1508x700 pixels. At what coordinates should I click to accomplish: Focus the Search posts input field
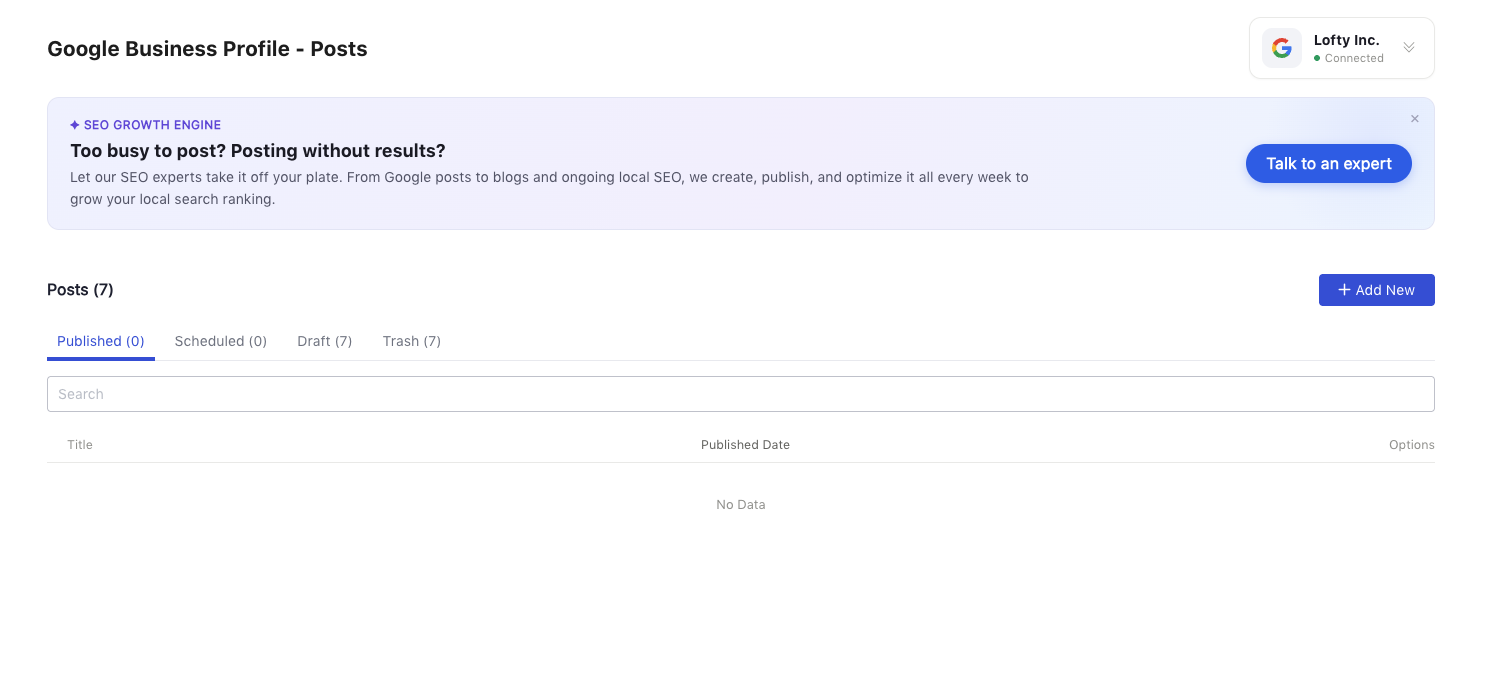741,394
